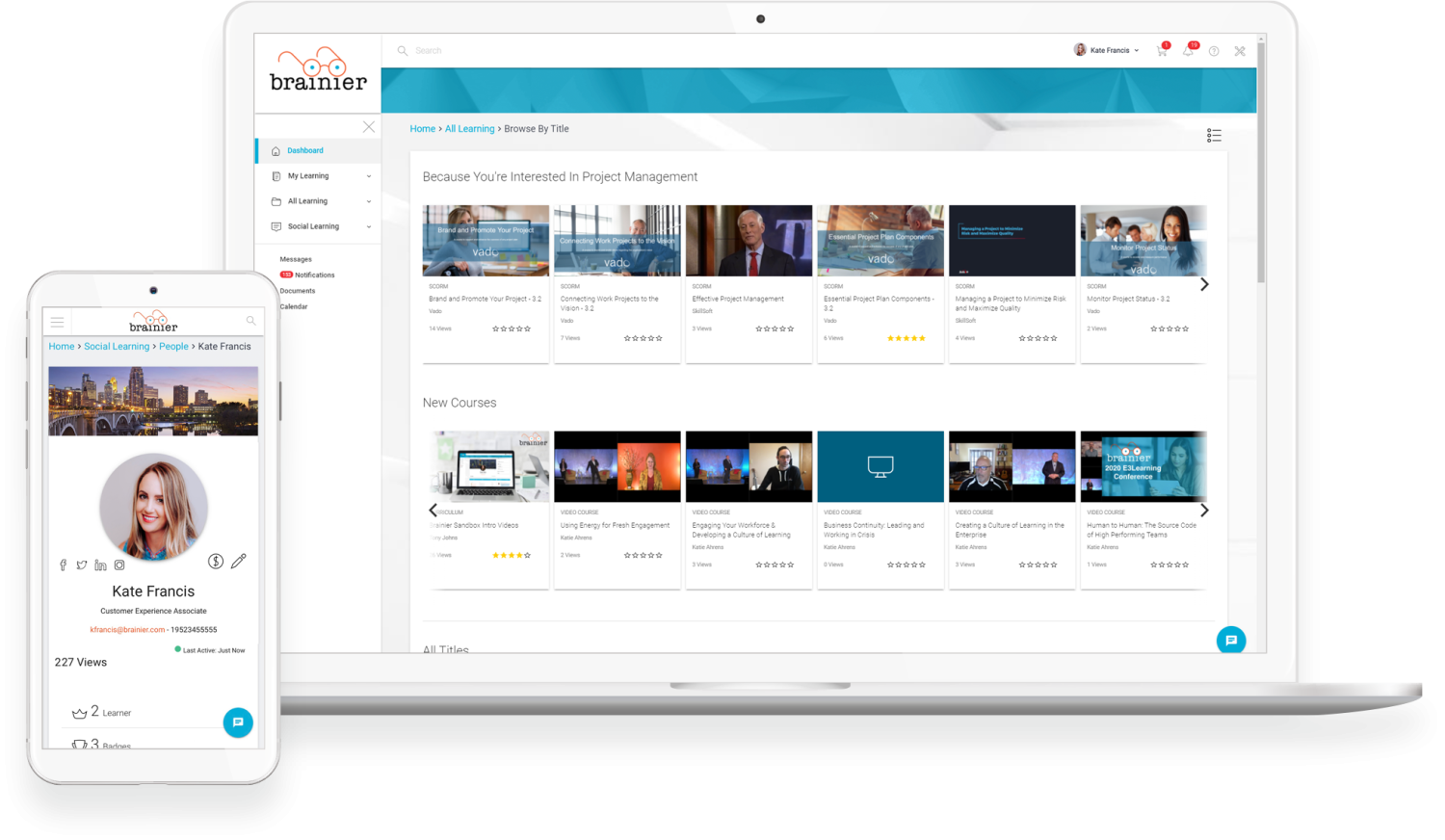Open the chat bubble button on laptop
Screen dimensions: 1445x840
pos(1231,640)
